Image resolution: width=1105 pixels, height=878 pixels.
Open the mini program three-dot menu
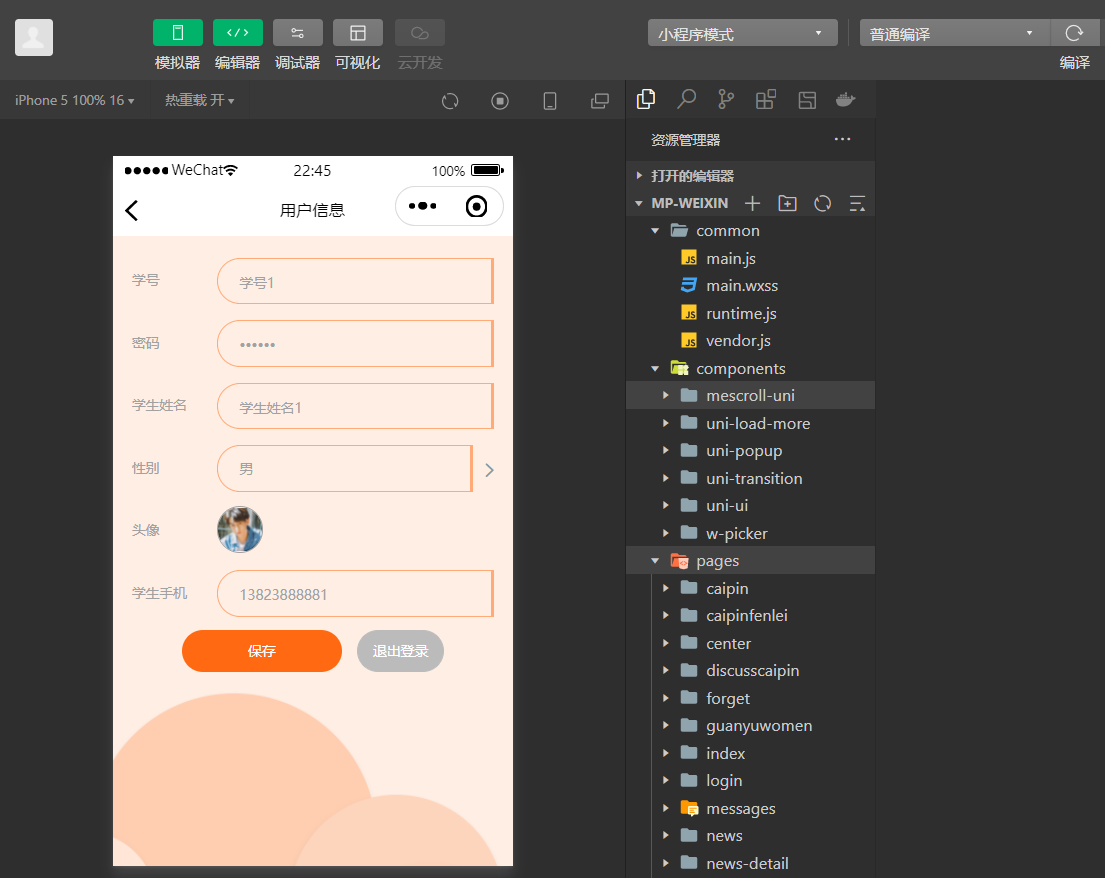click(x=423, y=206)
